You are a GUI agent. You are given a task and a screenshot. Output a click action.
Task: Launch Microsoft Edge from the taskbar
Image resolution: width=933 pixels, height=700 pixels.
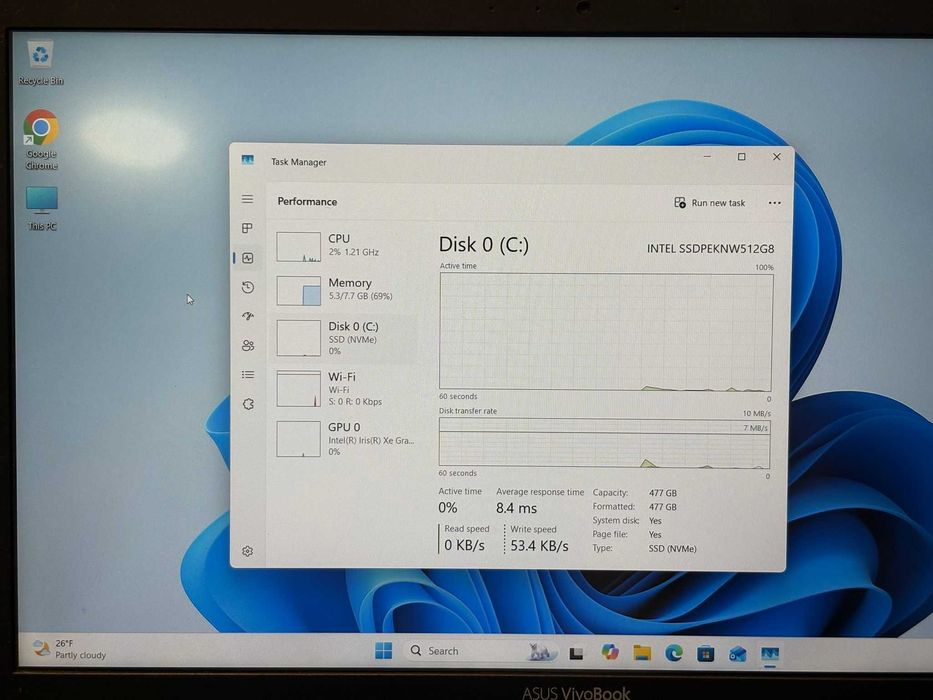(x=674, y=654)
